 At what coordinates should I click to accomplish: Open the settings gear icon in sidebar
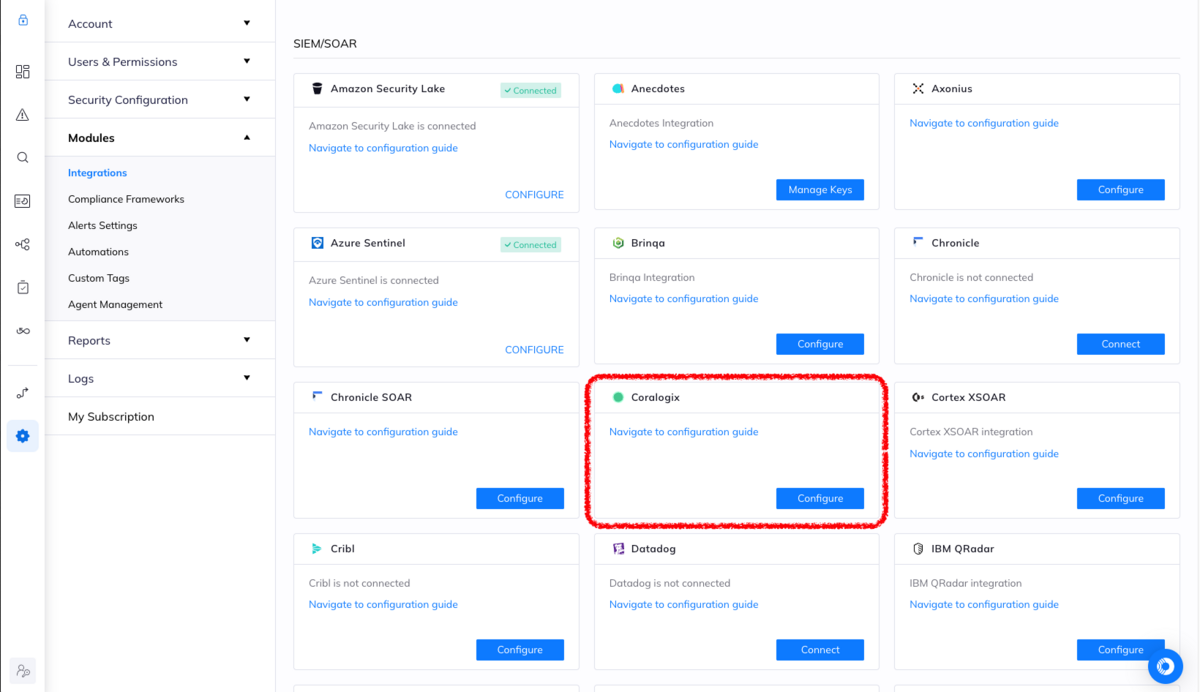(23, 436)
